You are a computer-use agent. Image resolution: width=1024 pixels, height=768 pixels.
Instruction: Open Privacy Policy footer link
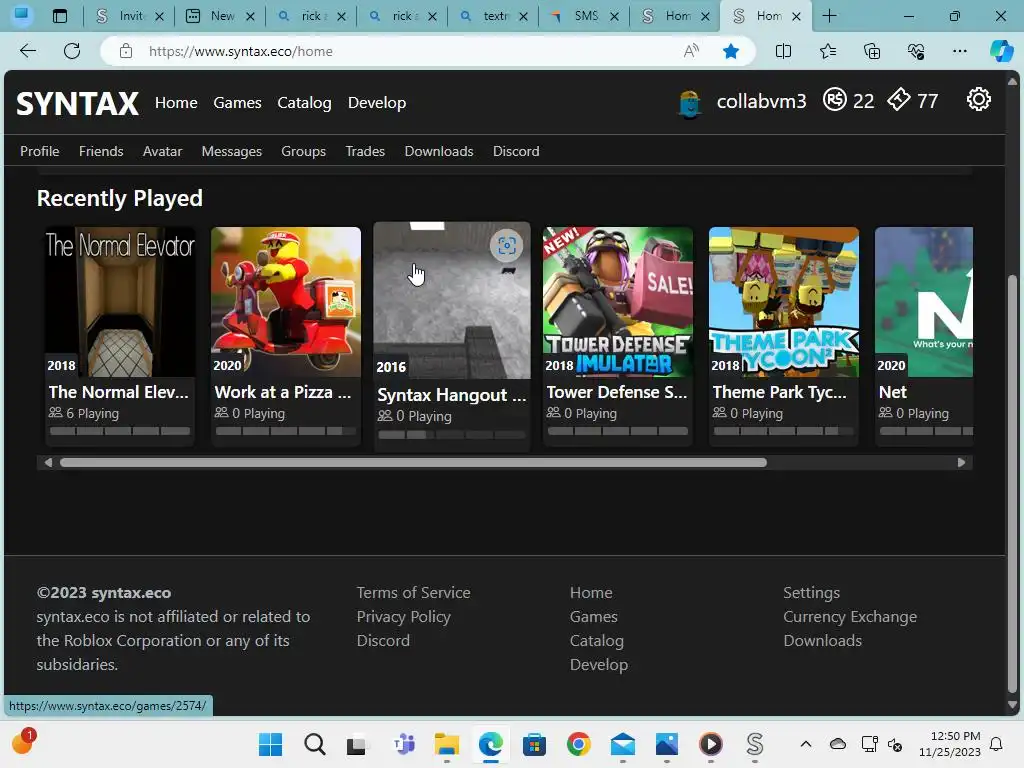click(x=404, y=616)
